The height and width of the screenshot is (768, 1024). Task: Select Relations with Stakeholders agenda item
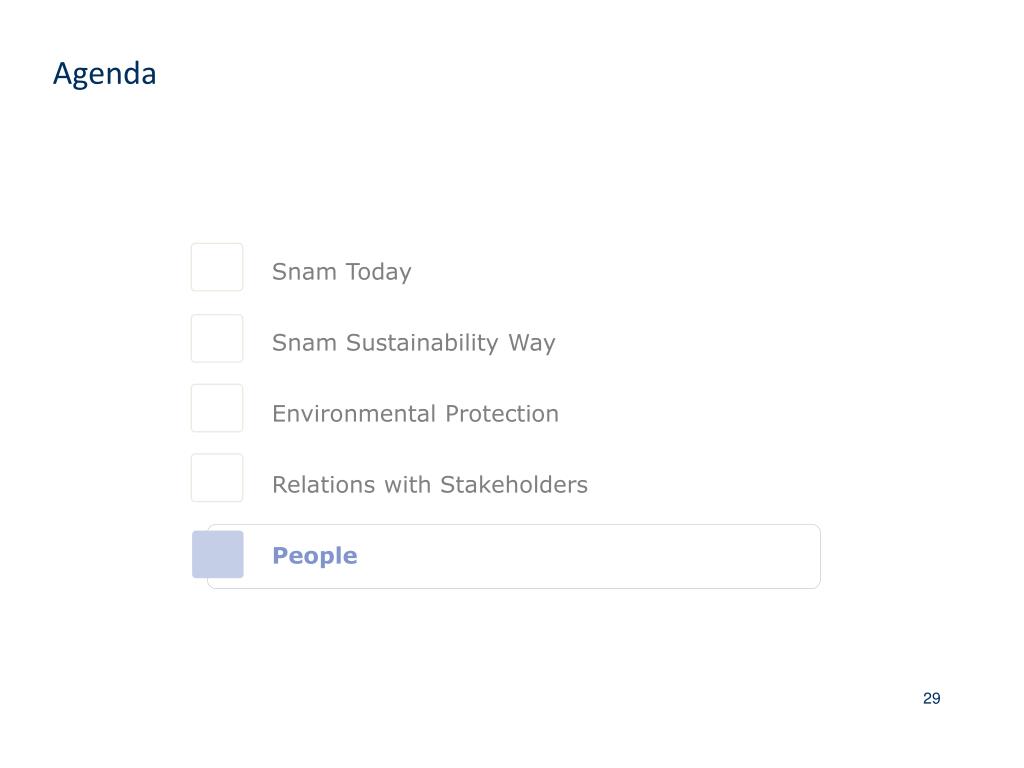click(430, 485)
